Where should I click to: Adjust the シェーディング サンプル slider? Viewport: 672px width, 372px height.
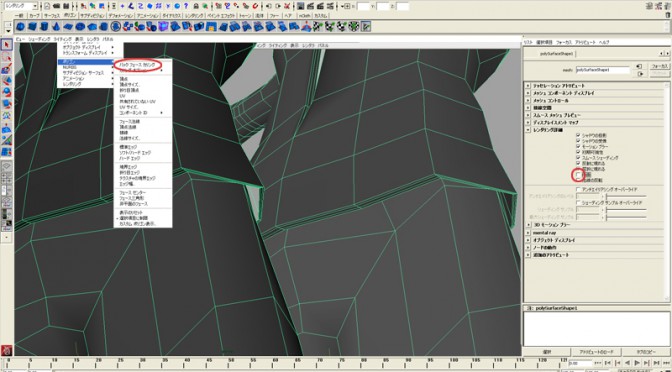(627, 210)
